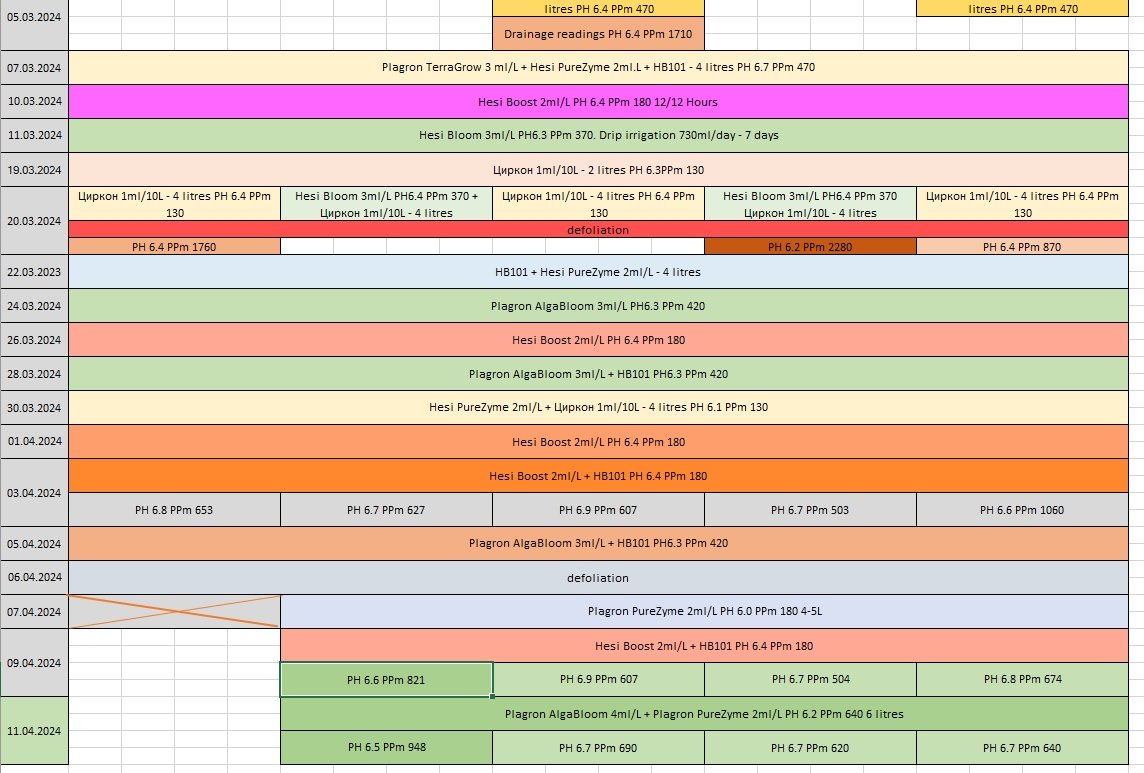Click the 07.04.2024 date cell
1144x773 pixels.
pos(34,612)
